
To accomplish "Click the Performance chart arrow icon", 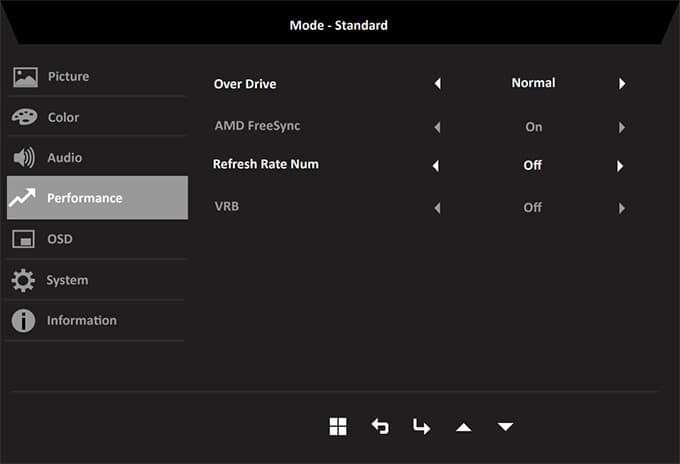I will pos(23,198).
